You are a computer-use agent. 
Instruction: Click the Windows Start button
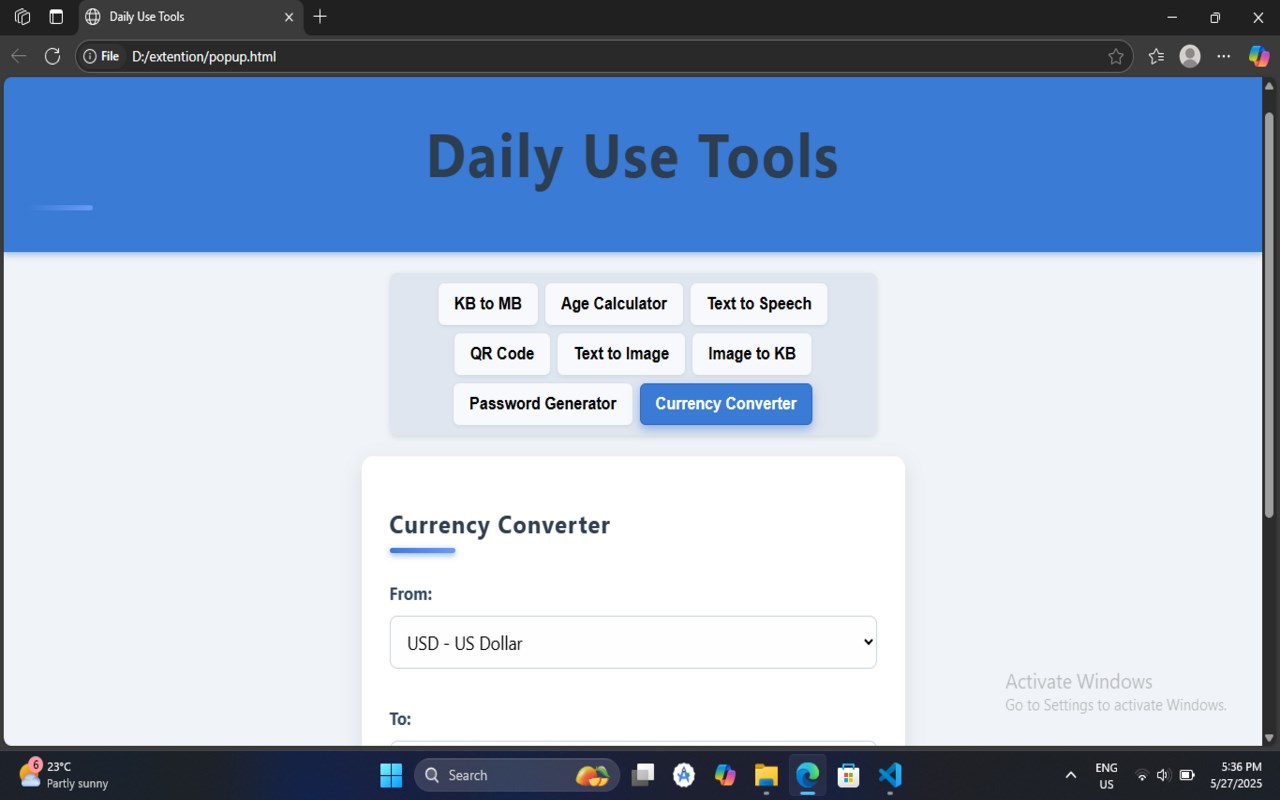click(390, 774)
